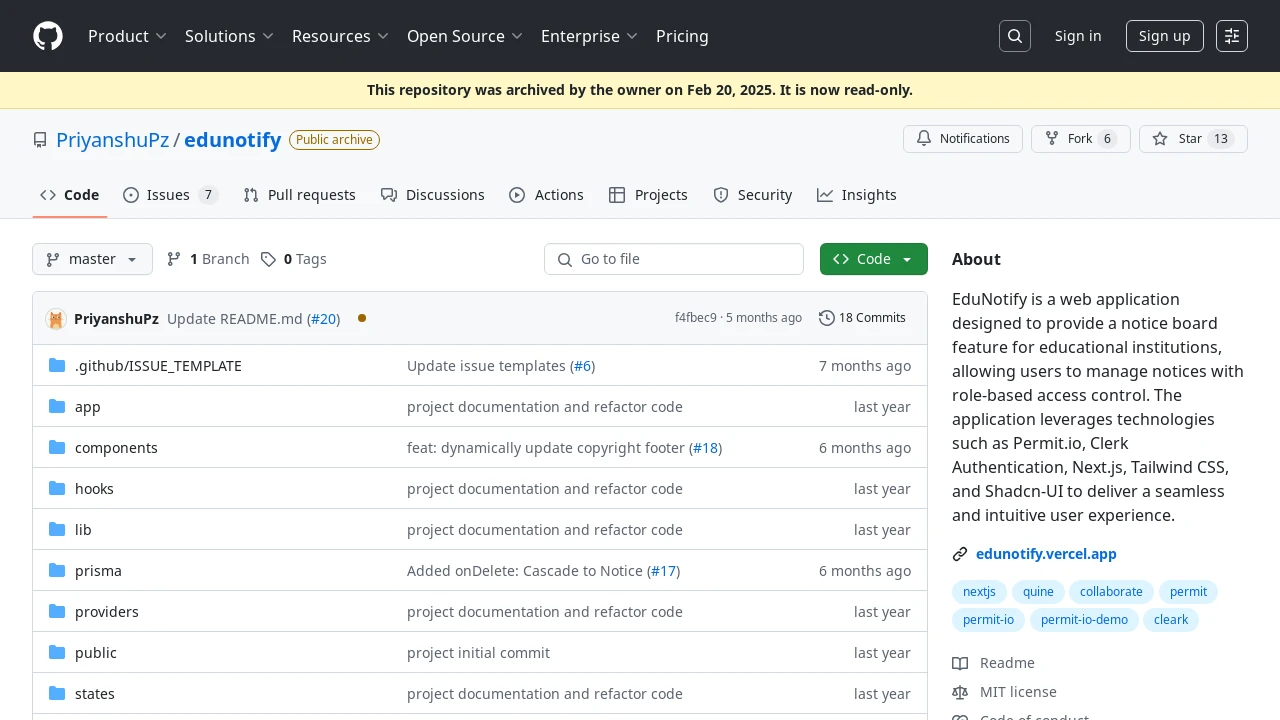Open the Discussions tab
The image size is (1280, 720).
(x=432, y=195)
